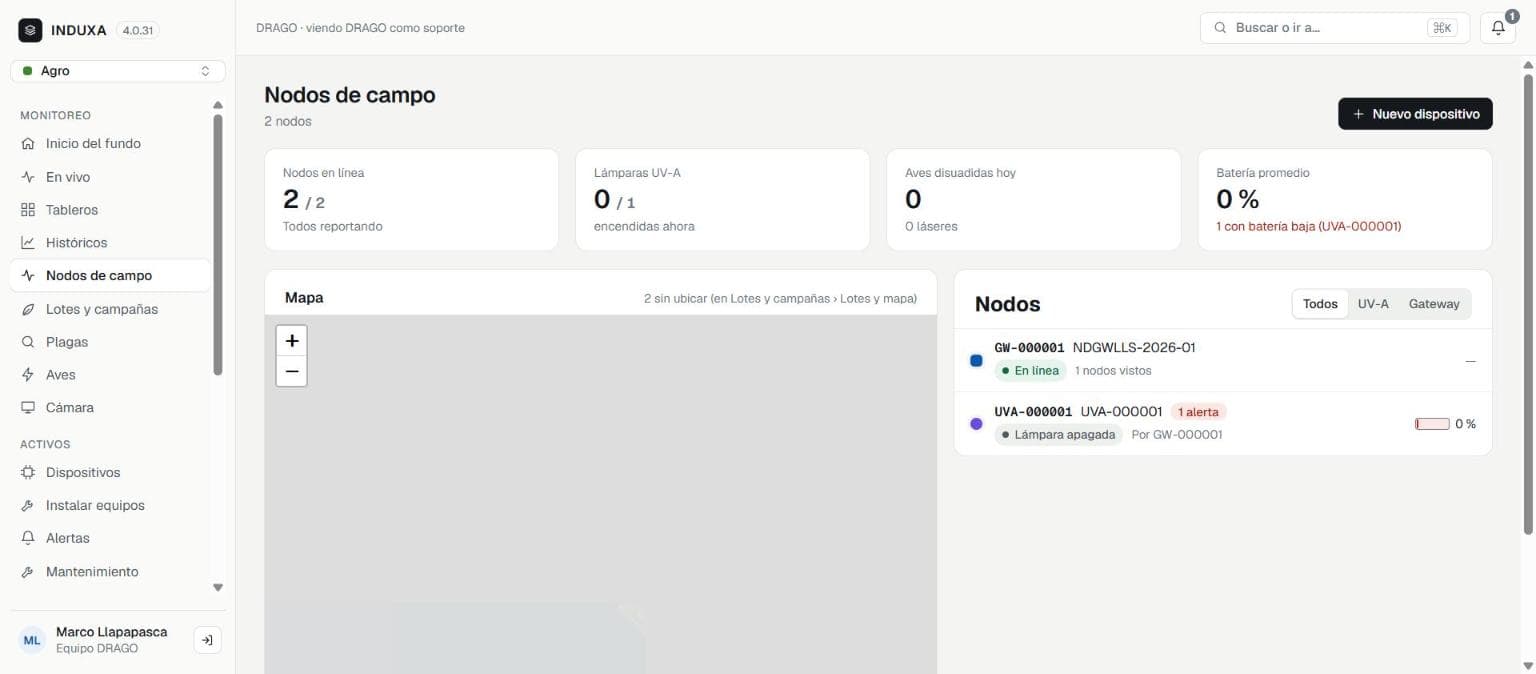
Task: Select the UV-A filter tab
Action: pos(1373,304)
